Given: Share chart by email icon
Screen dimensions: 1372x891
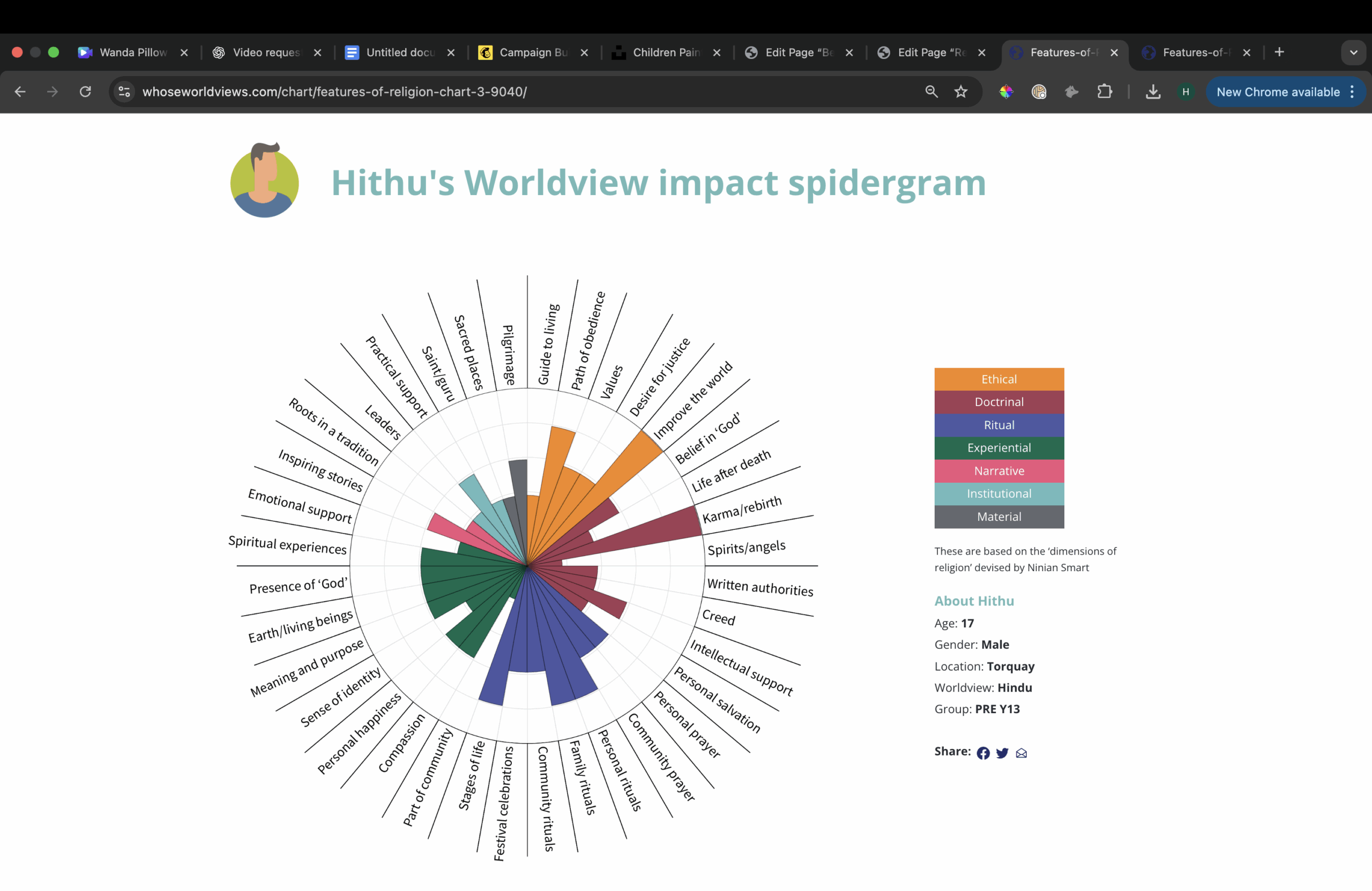Looking at the screenshot, I should [x=1021, y=753].
